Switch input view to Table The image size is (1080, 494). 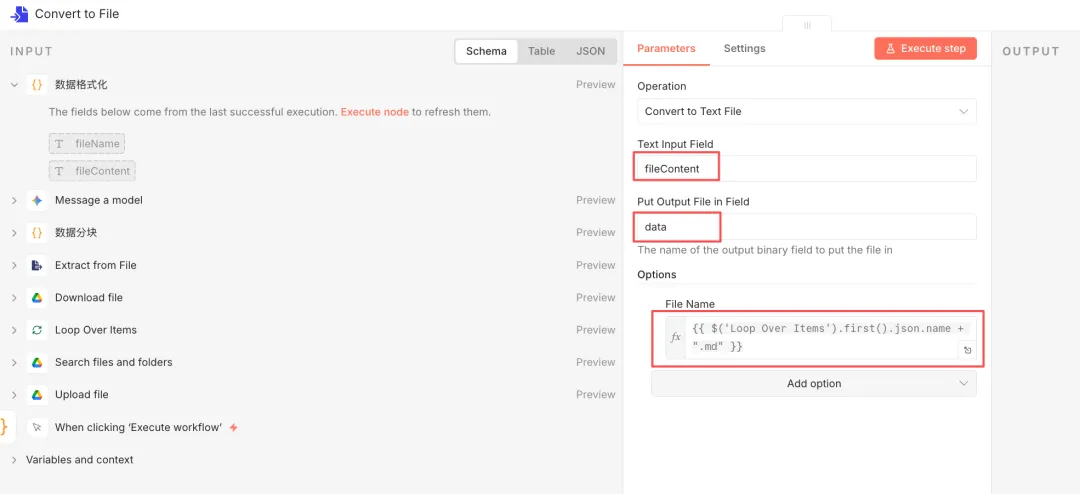(x=541, y=51)
